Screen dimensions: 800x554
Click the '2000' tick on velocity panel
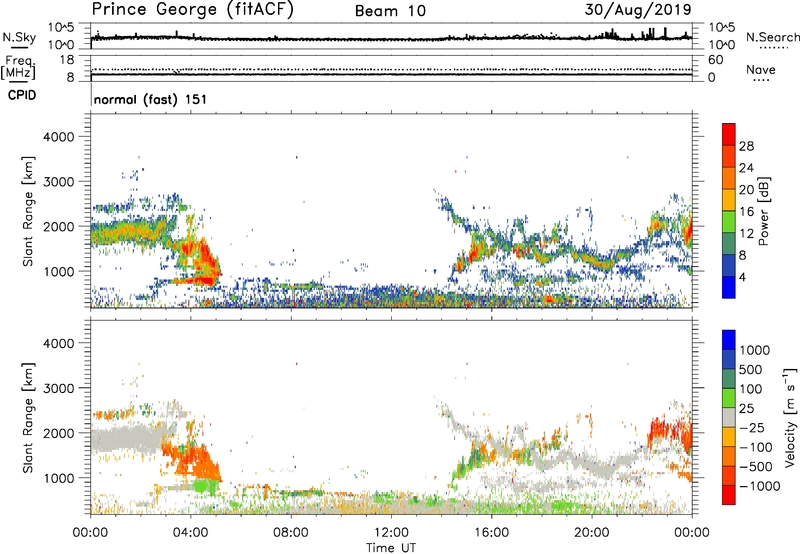click(58, 433)
